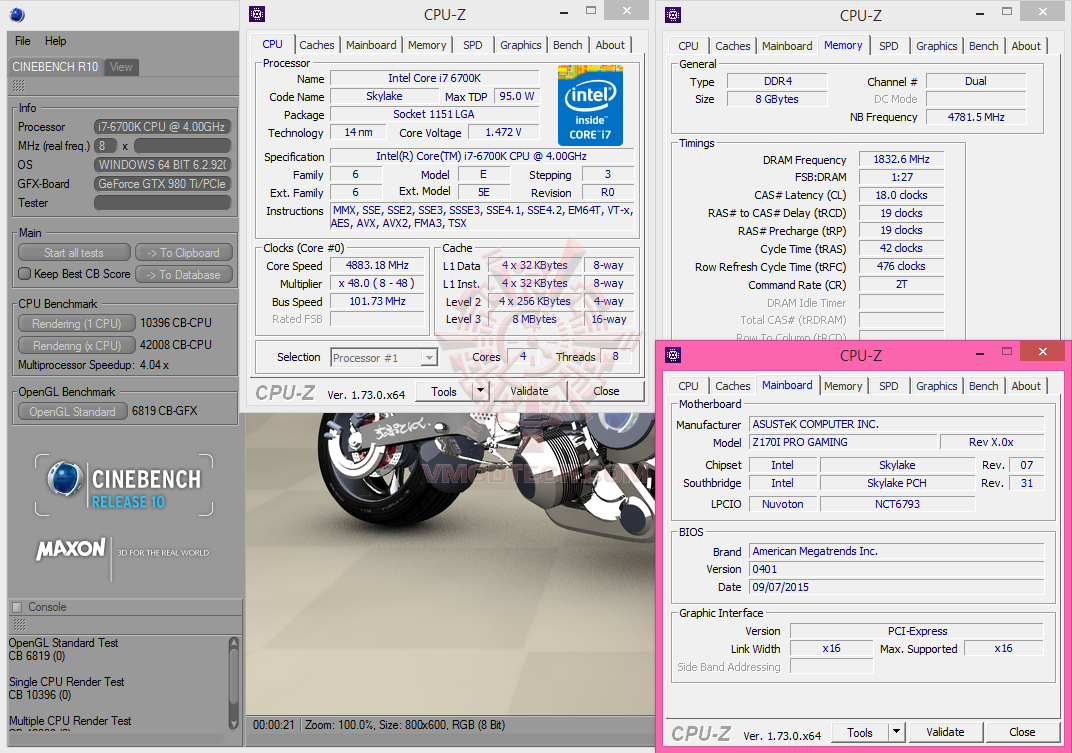The width and height of the screenshot is (1072, 753).
Task: Select About tab in Mainboard window
Action: tap(1026, 386)
